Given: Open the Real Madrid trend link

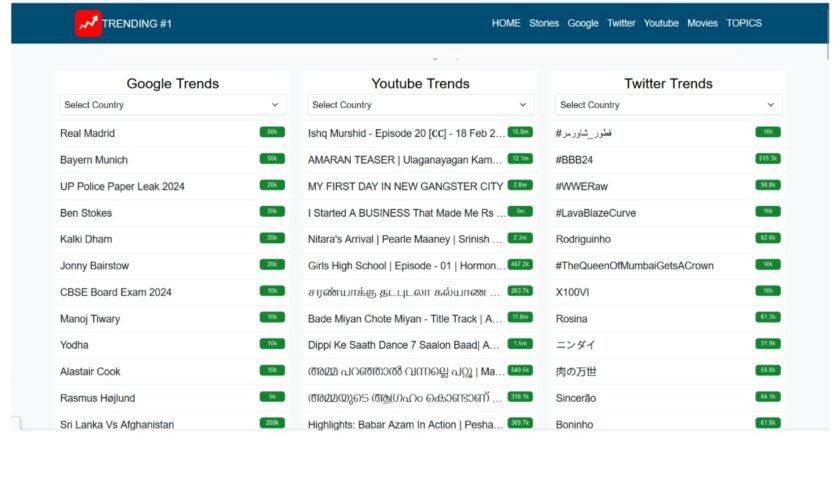Looking at the screenshot, I should point(88,133).
